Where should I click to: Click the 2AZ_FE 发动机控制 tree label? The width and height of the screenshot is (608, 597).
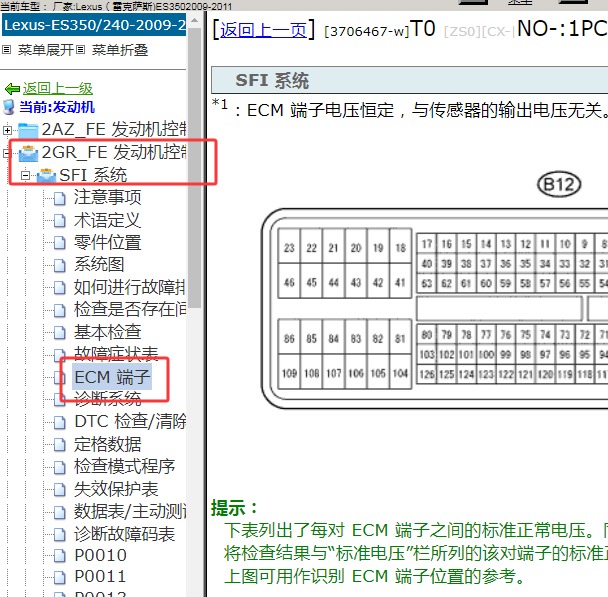[114, 129]
